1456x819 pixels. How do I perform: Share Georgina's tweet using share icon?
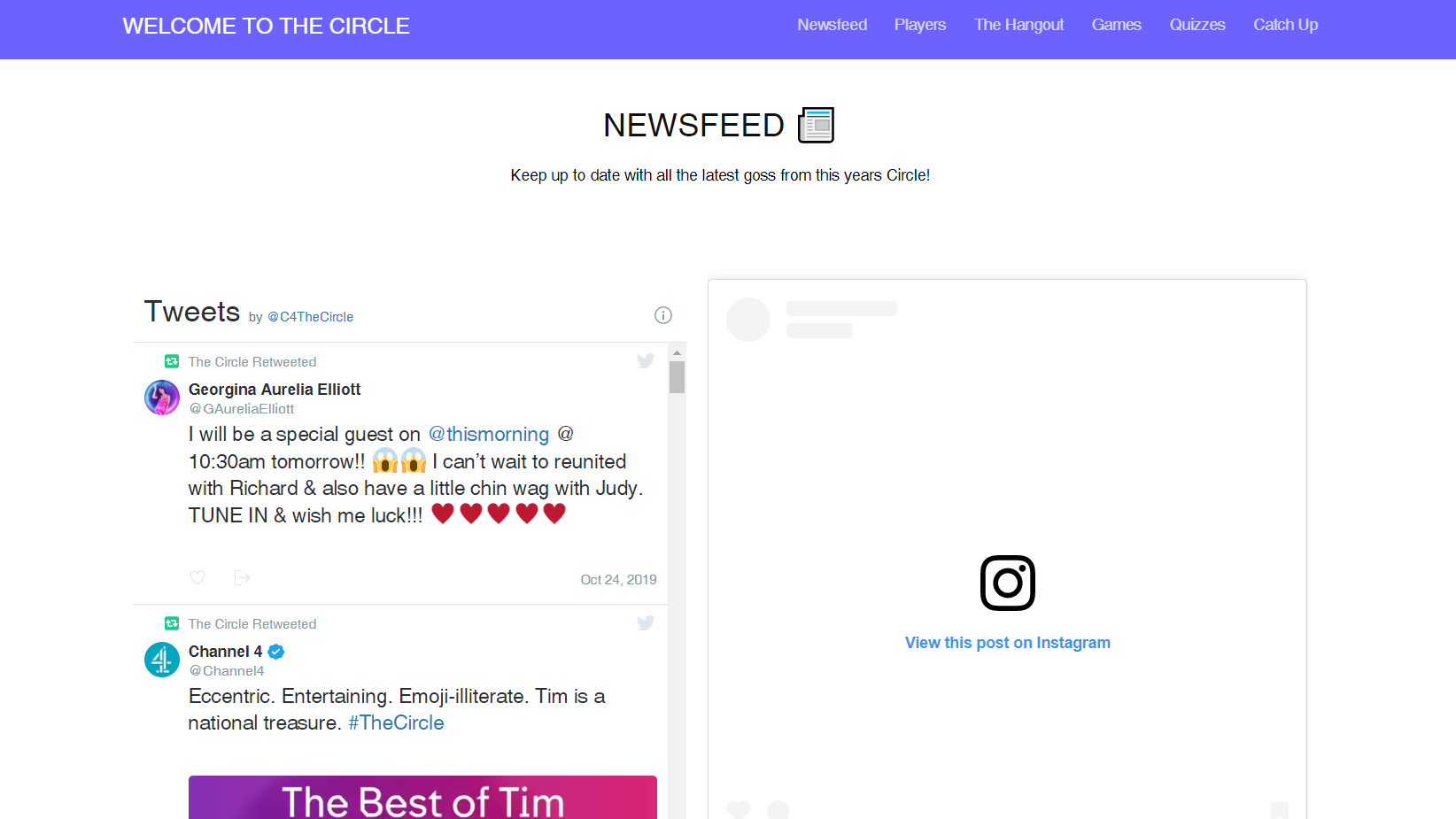coord(242,577)
